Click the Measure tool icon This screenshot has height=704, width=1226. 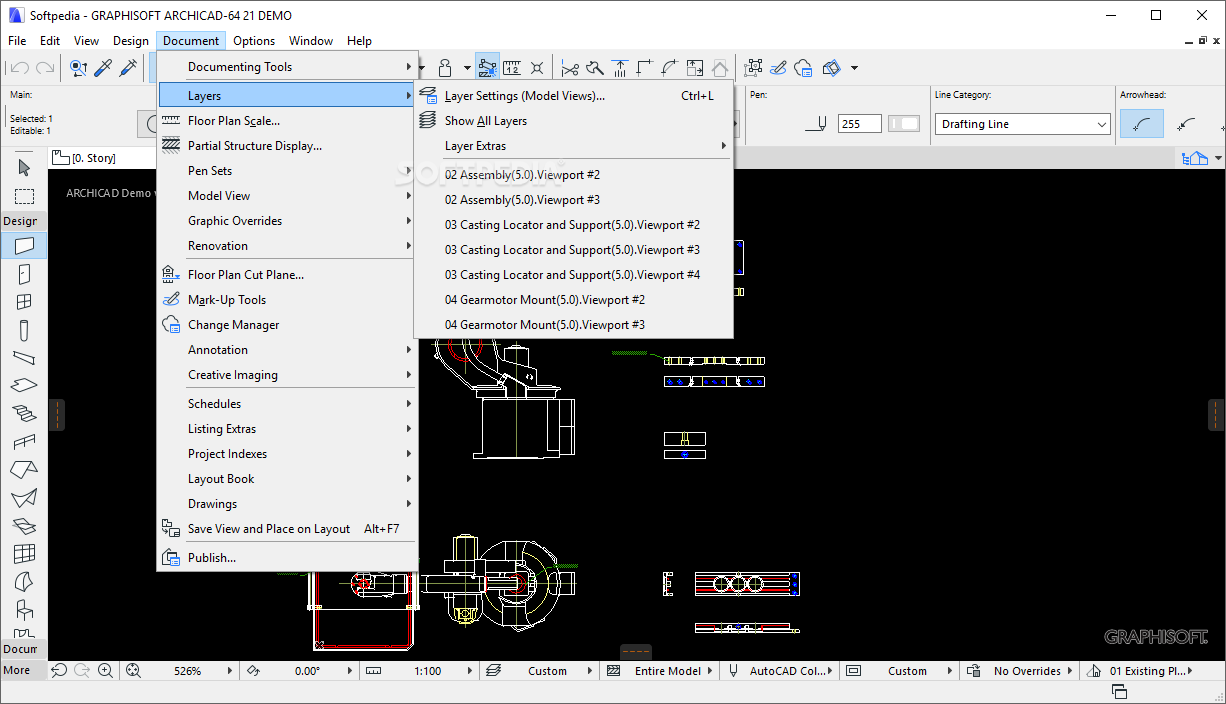point(512,68)
